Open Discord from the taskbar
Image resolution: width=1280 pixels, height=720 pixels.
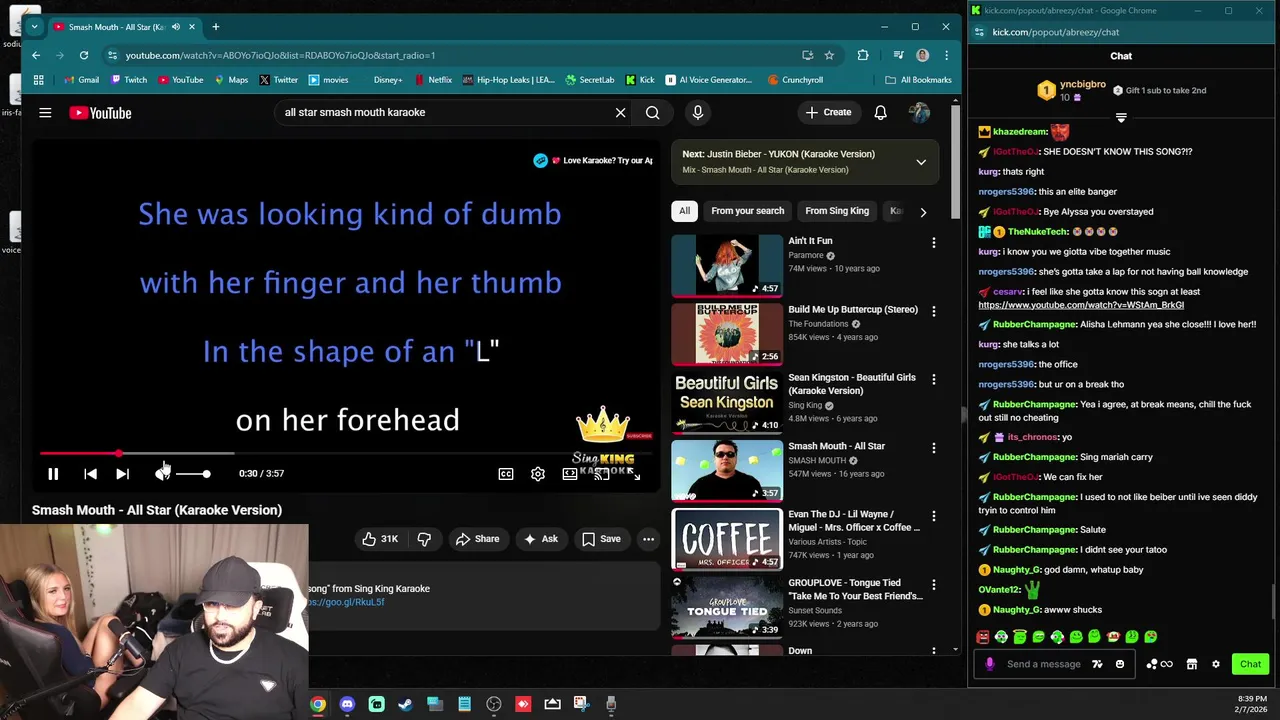347,704
